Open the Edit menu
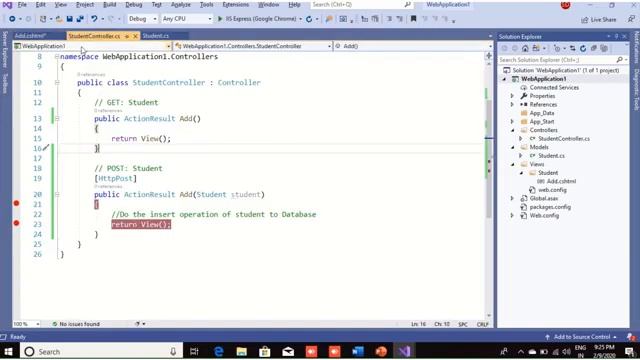The height and width of the screenshot is (360, 640). (x=40, y=4)
